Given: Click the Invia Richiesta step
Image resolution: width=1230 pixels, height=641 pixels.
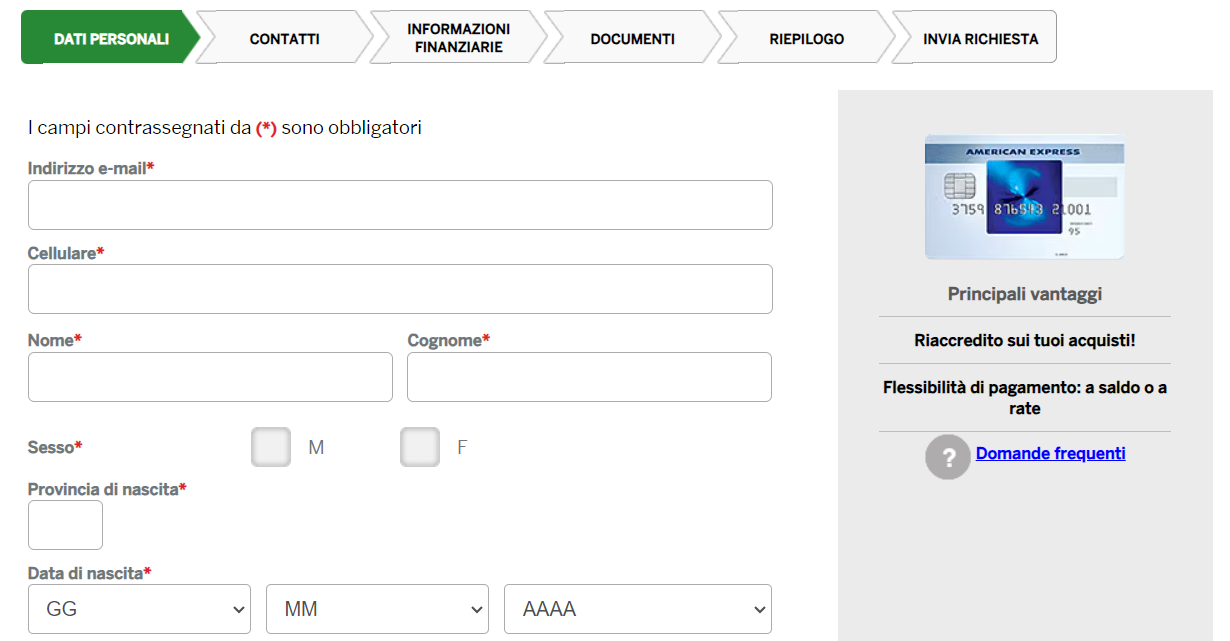Looking at the screenshot, I should (x=980, y=39).
